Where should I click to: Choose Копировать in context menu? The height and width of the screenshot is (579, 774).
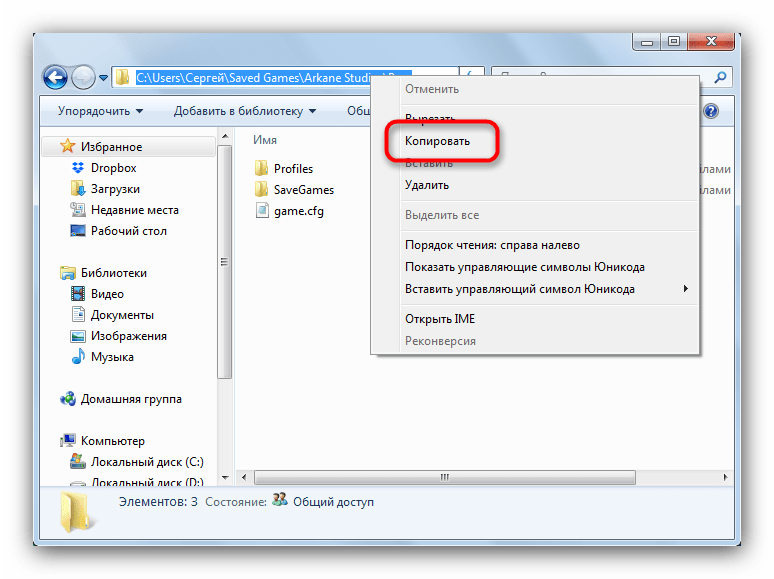tap(437, 141)
